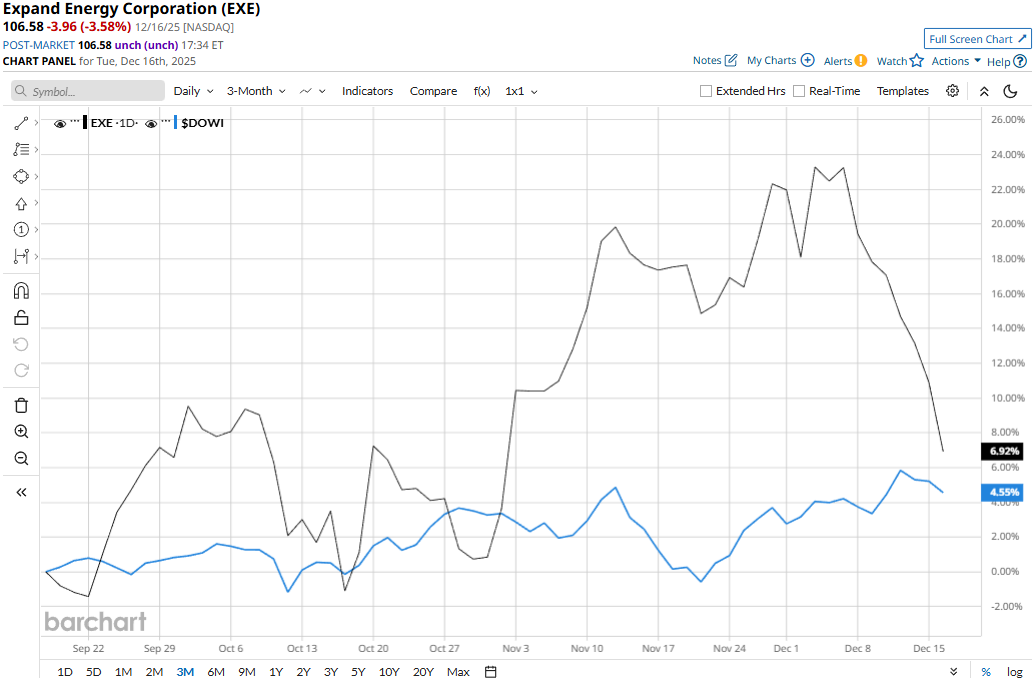Screen dimensions: 1033x678
Task: Open the Templates menu
Action: [903, 91]
